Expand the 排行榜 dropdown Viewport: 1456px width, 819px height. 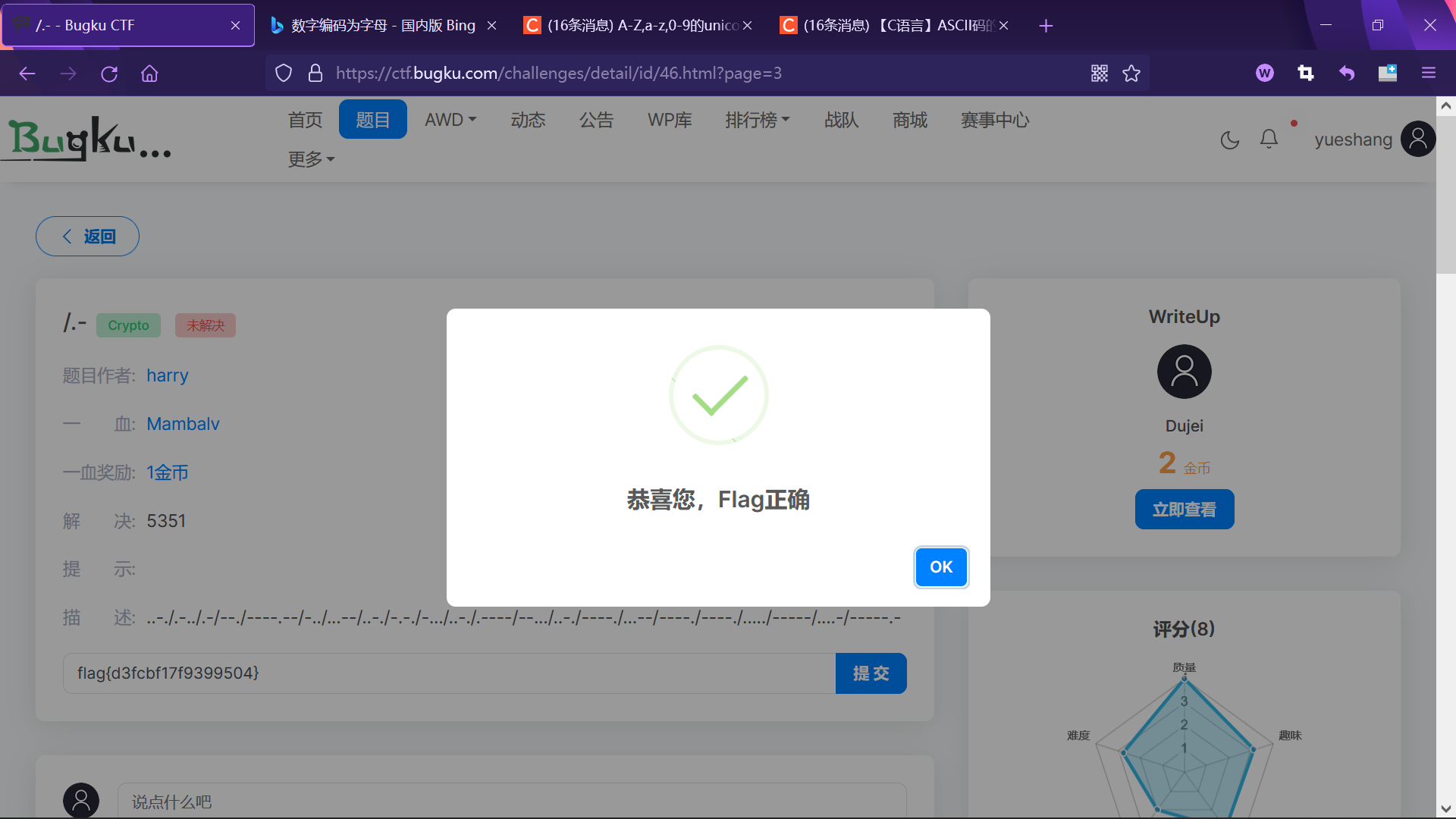(x=757, y=120)
